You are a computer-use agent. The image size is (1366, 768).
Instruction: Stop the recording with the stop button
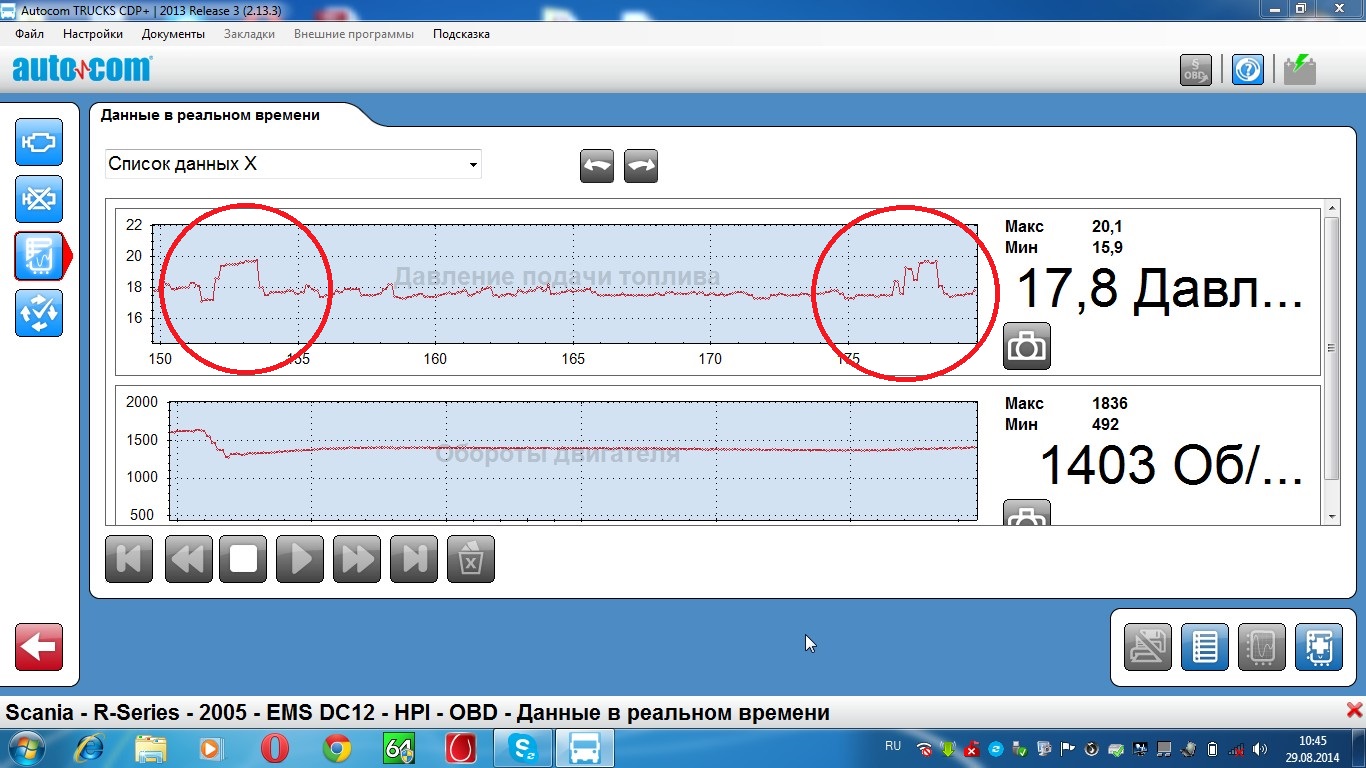244,558
